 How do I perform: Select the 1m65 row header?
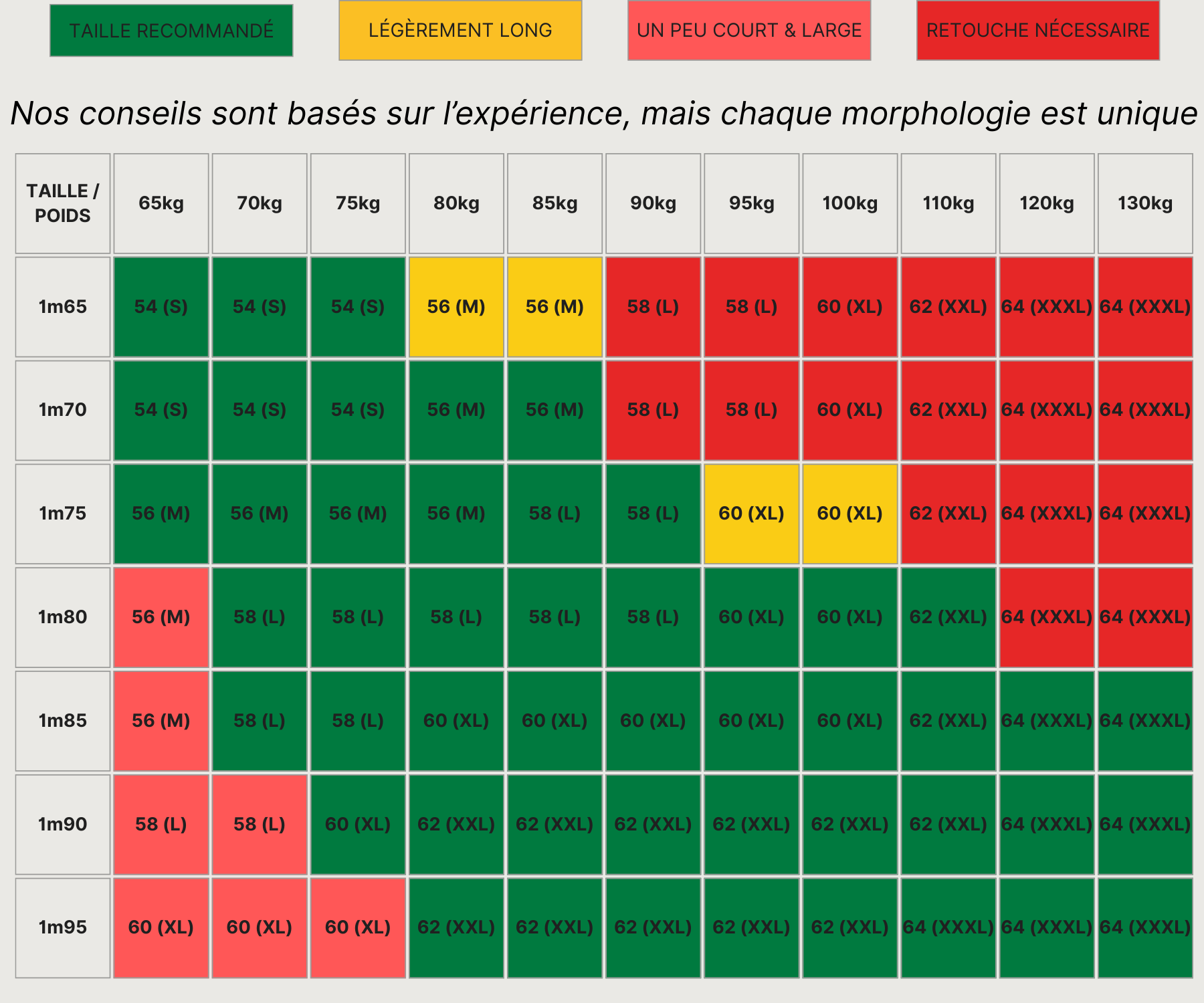(63, 307)
